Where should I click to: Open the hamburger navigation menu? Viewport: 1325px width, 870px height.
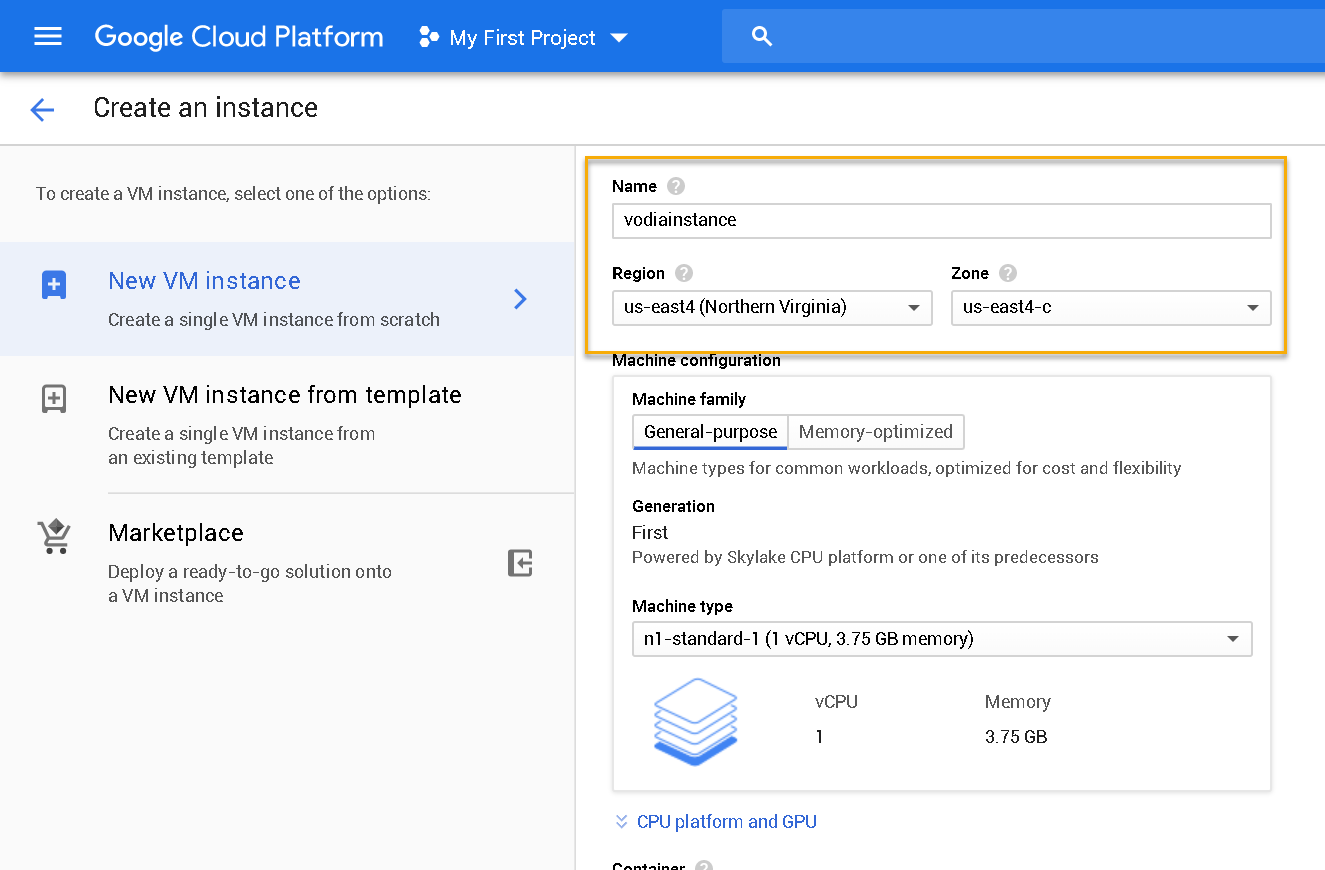[x=48, y=37]
